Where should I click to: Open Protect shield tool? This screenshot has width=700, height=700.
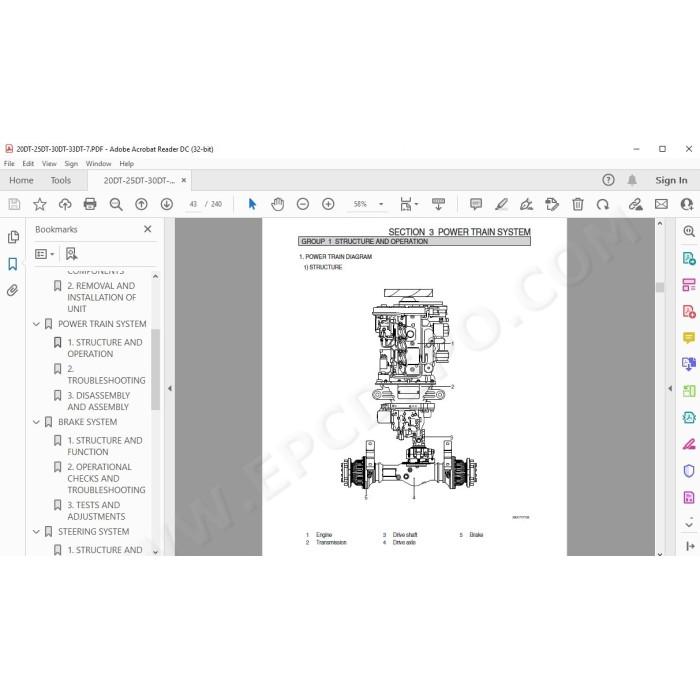(x=689, y=471)
